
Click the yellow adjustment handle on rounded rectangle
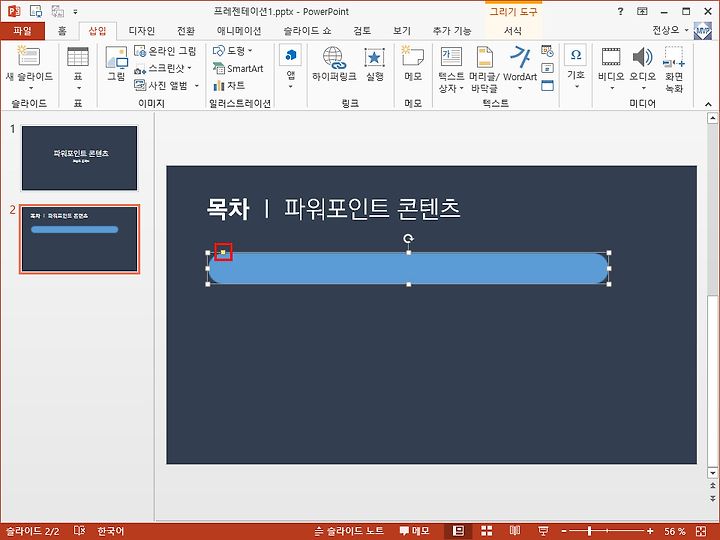223,252
